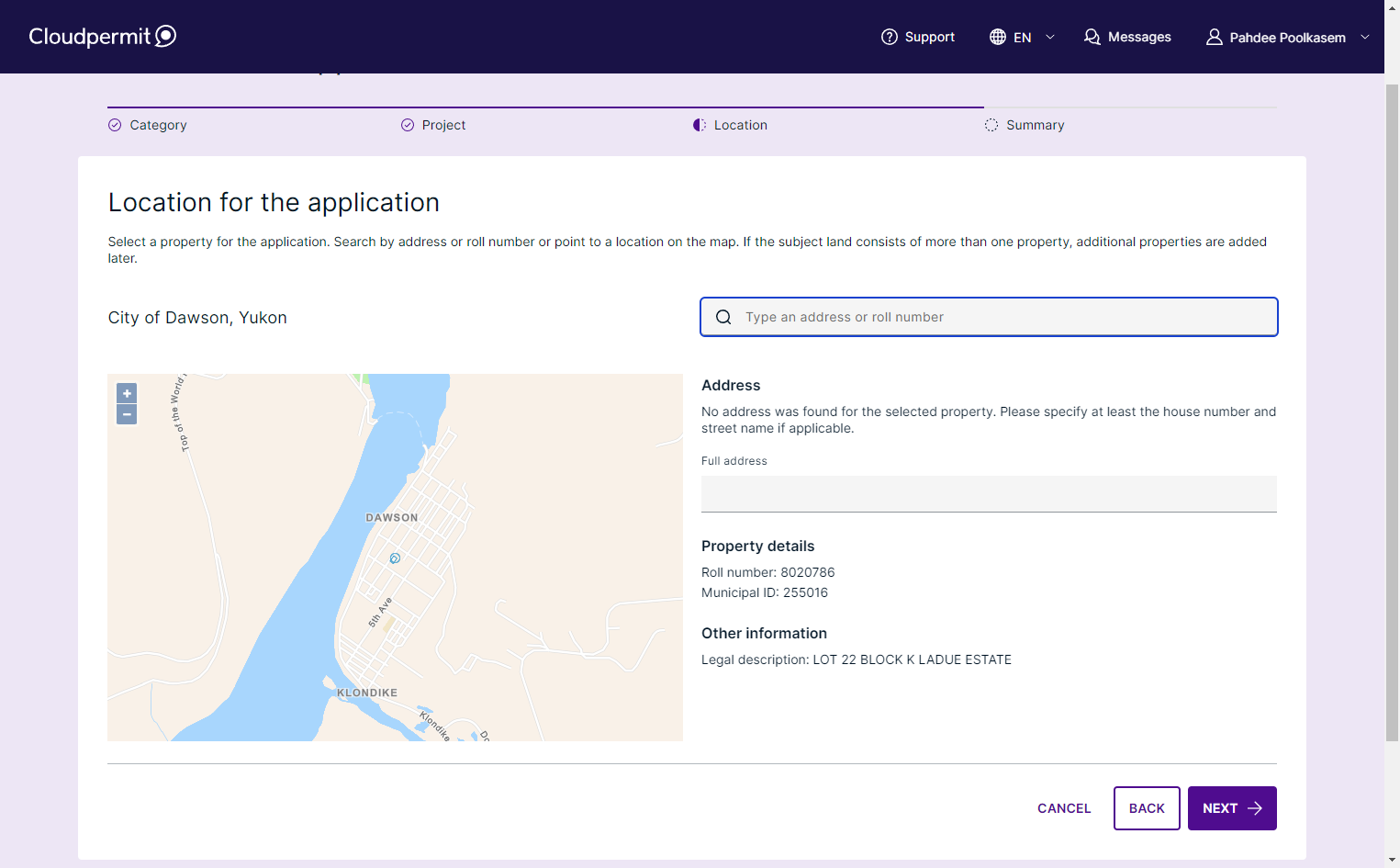Screen dimensions: 1400x868
Task: Click the search magnifier icon
Action: tap(723, 317)
